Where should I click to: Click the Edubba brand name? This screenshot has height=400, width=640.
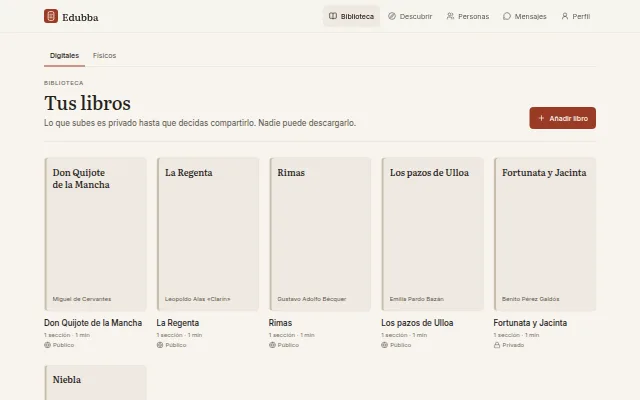click(80, 17)
